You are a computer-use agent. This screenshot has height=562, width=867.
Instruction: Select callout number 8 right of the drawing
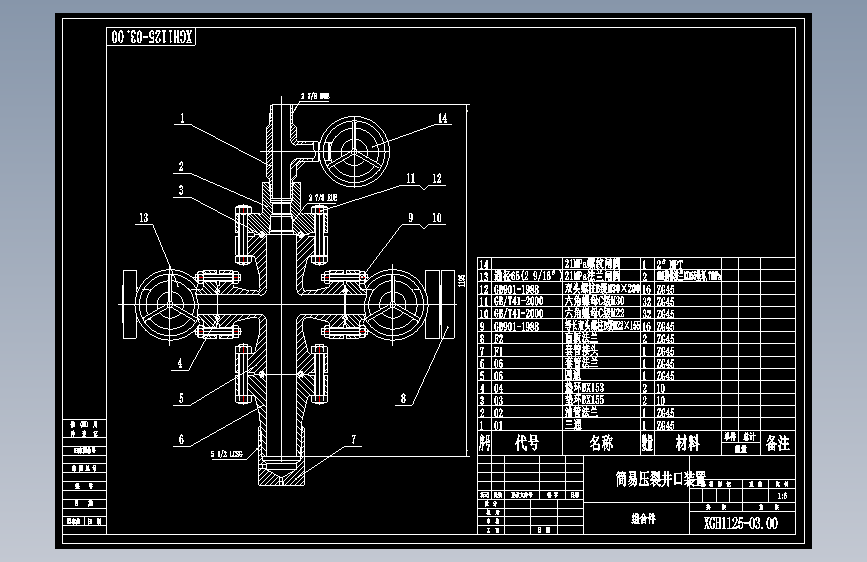point(404,398)
